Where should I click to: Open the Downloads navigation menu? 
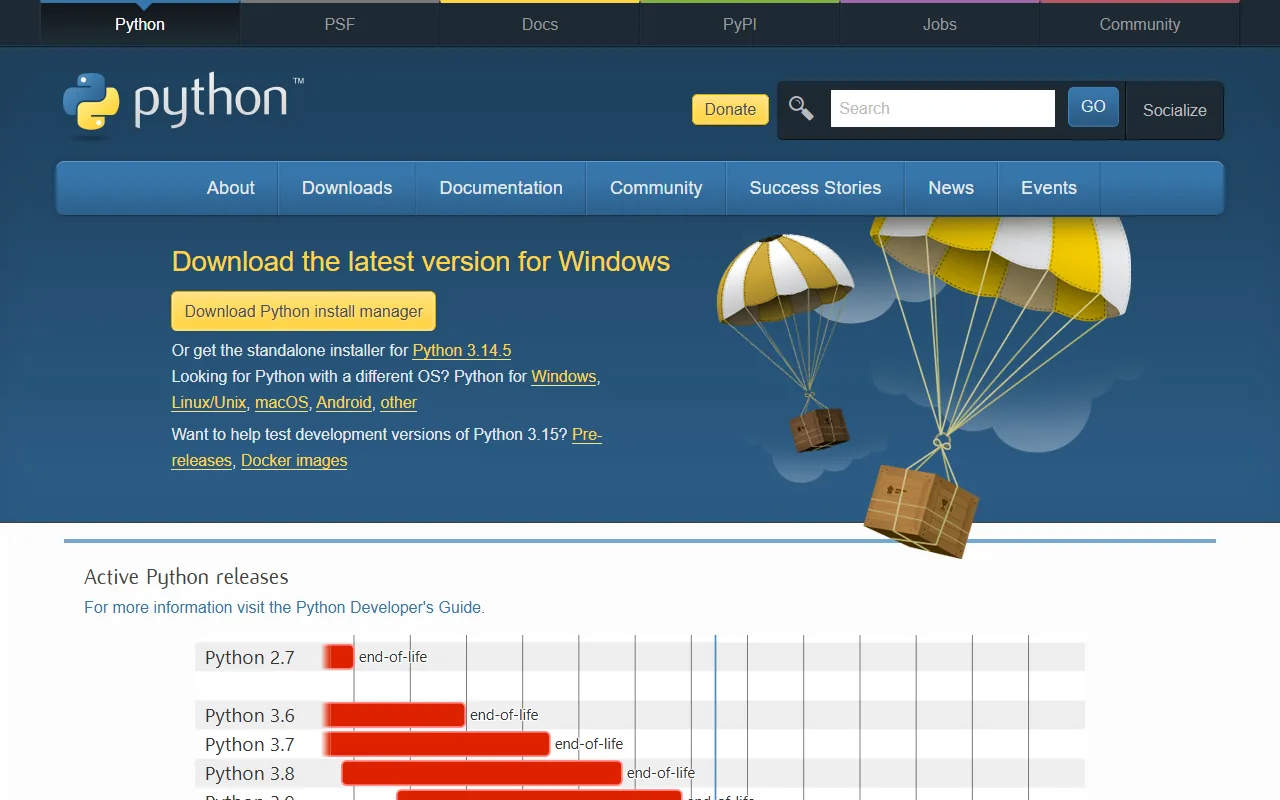tap(347, 188)
